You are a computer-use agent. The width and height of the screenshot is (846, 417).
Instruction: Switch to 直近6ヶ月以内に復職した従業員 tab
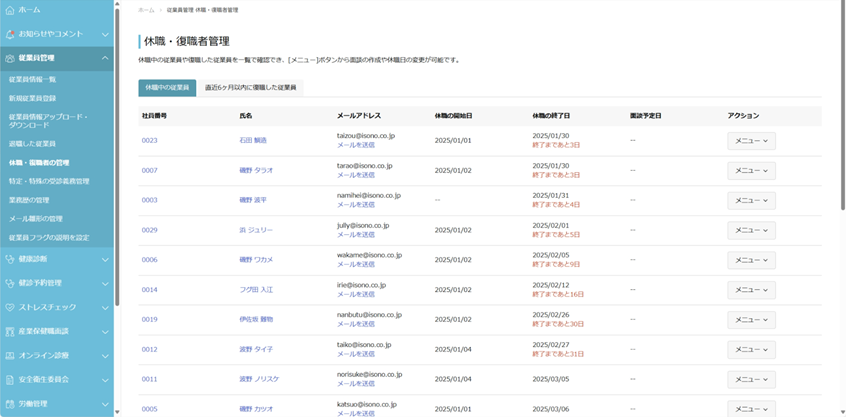pyautogui.click(x=250, y=88)
